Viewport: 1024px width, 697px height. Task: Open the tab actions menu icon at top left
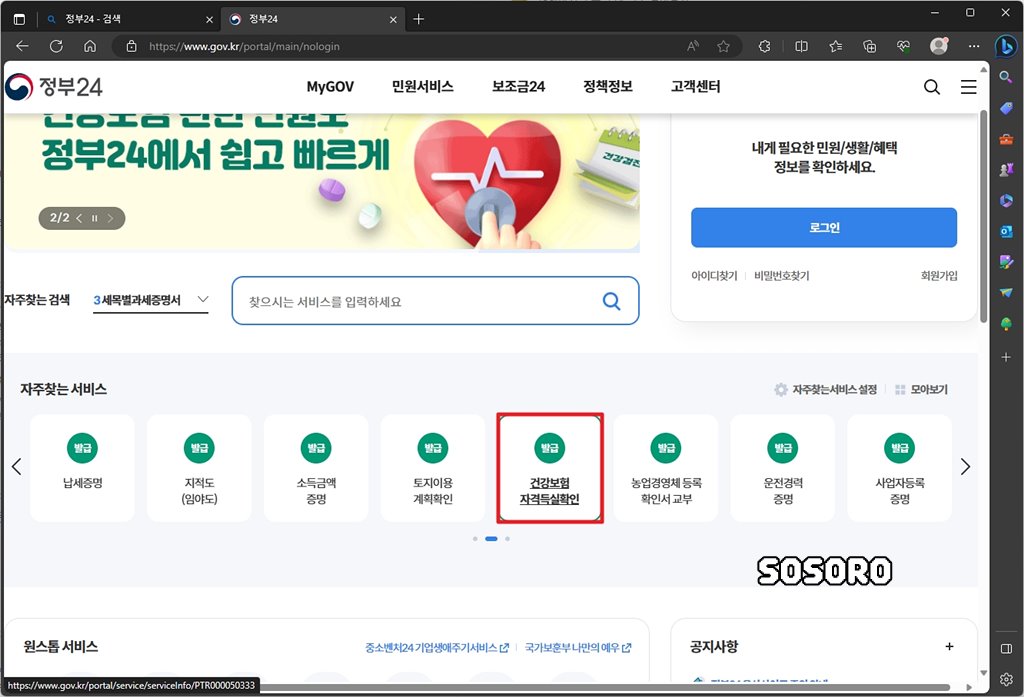(x=20, y=19)
